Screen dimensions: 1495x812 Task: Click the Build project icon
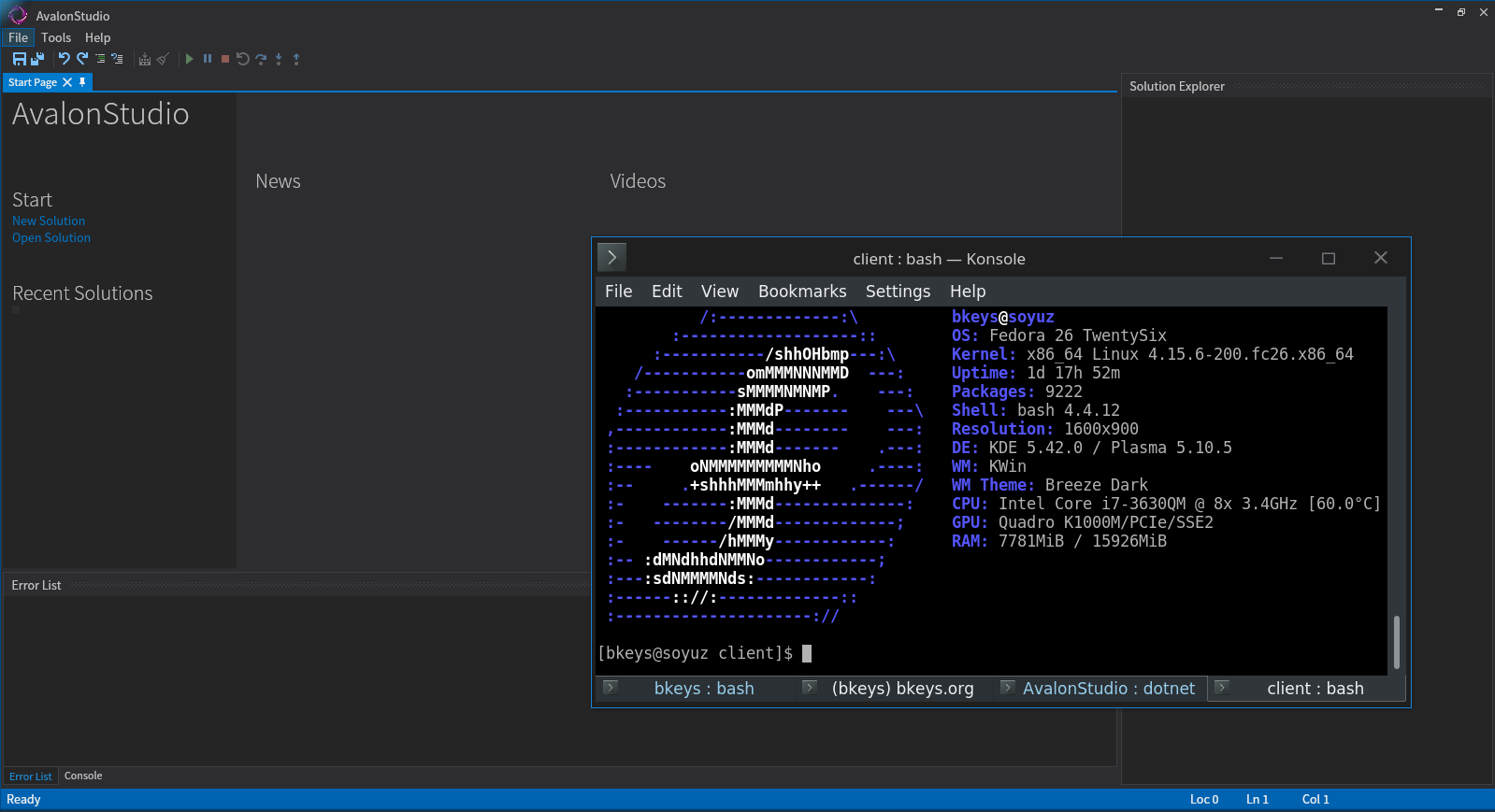pos(145,59)
